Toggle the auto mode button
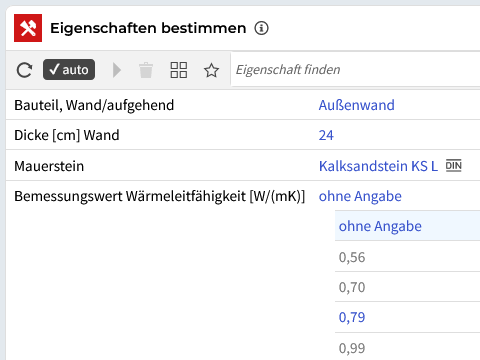This screenshot has width=480, height=360. coord(69,70)
